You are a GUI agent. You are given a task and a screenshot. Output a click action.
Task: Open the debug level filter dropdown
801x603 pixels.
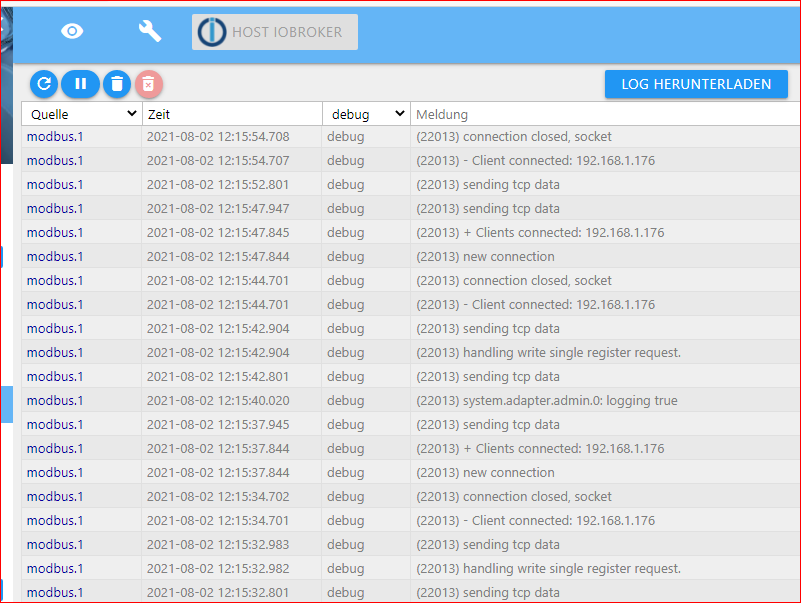(366, 114)
